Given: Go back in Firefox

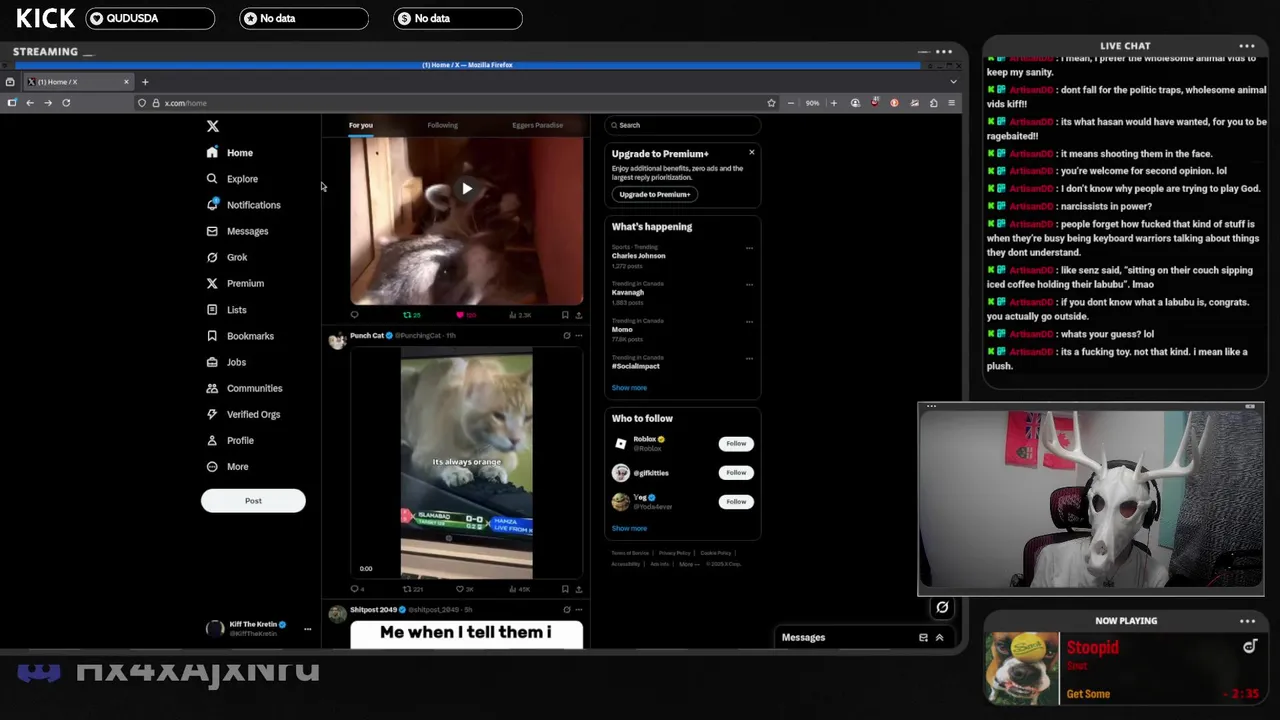Looking at the screenshot, I should 30,103.
